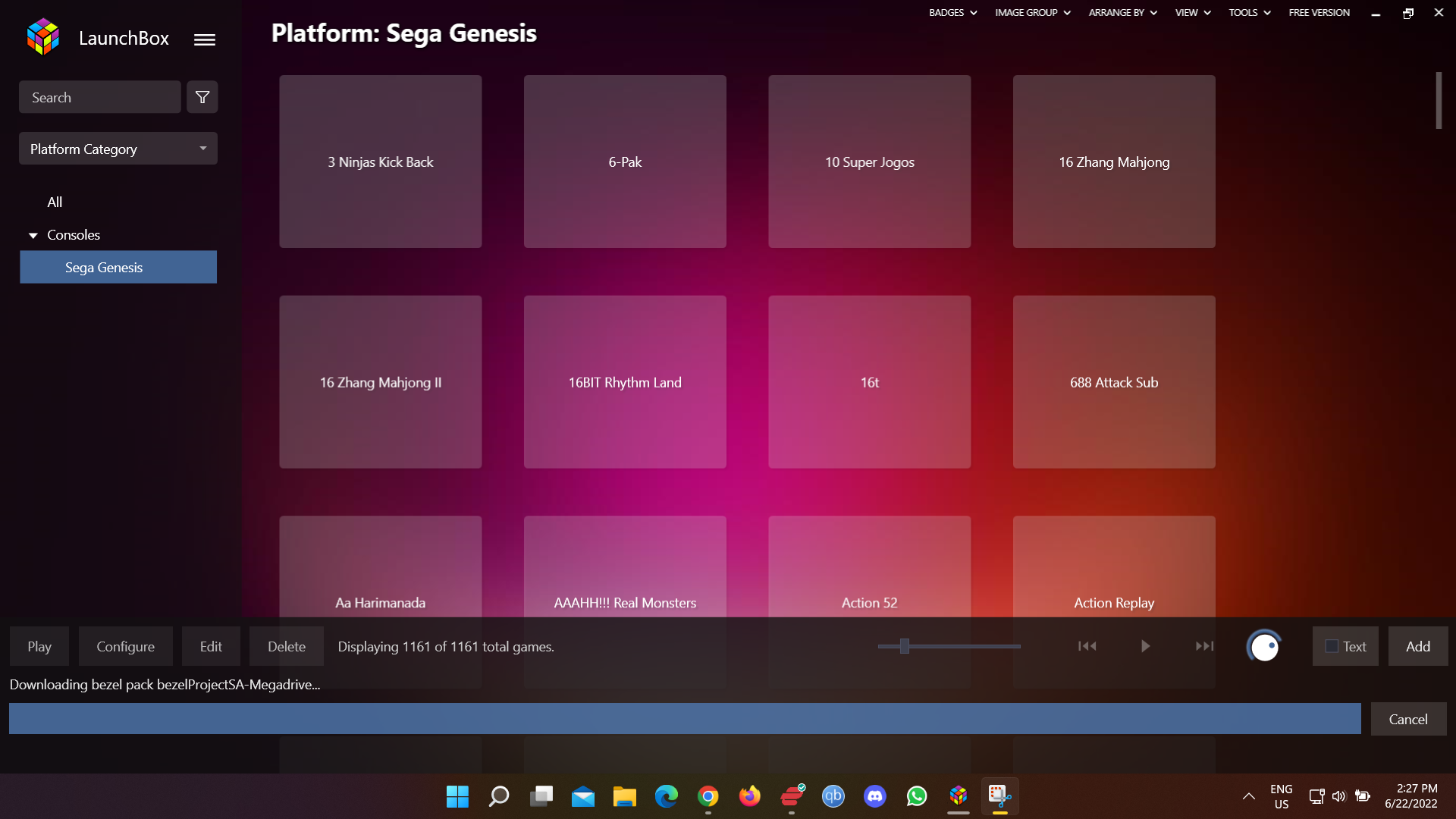The width and height of the screenshot is (1456, 819).
Task: Click the Add game button
Action: tap(1418, 645)
